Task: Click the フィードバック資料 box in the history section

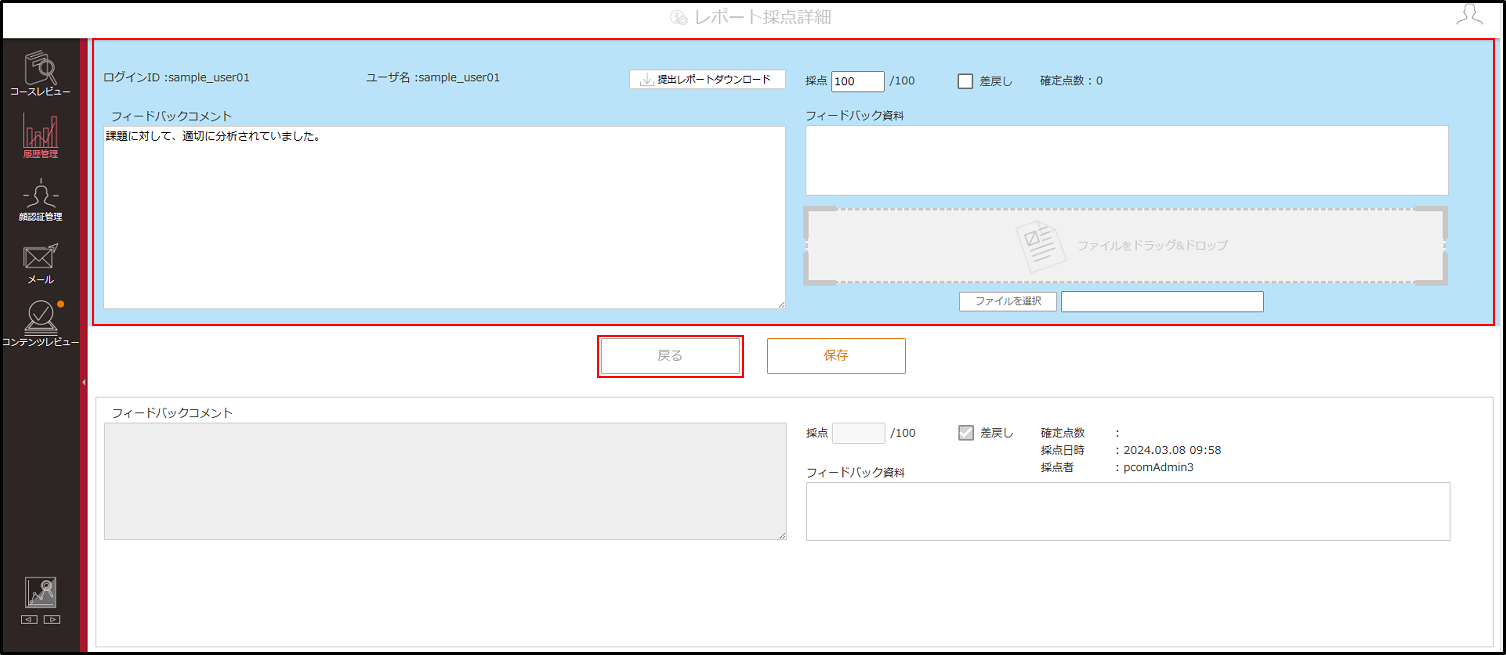Action: 1128,511
